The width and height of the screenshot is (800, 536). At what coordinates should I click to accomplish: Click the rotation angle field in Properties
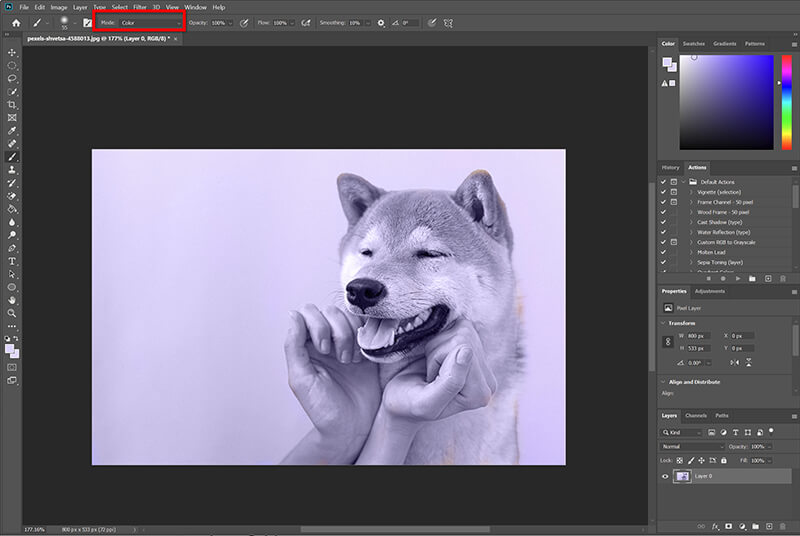click(696, 363)
